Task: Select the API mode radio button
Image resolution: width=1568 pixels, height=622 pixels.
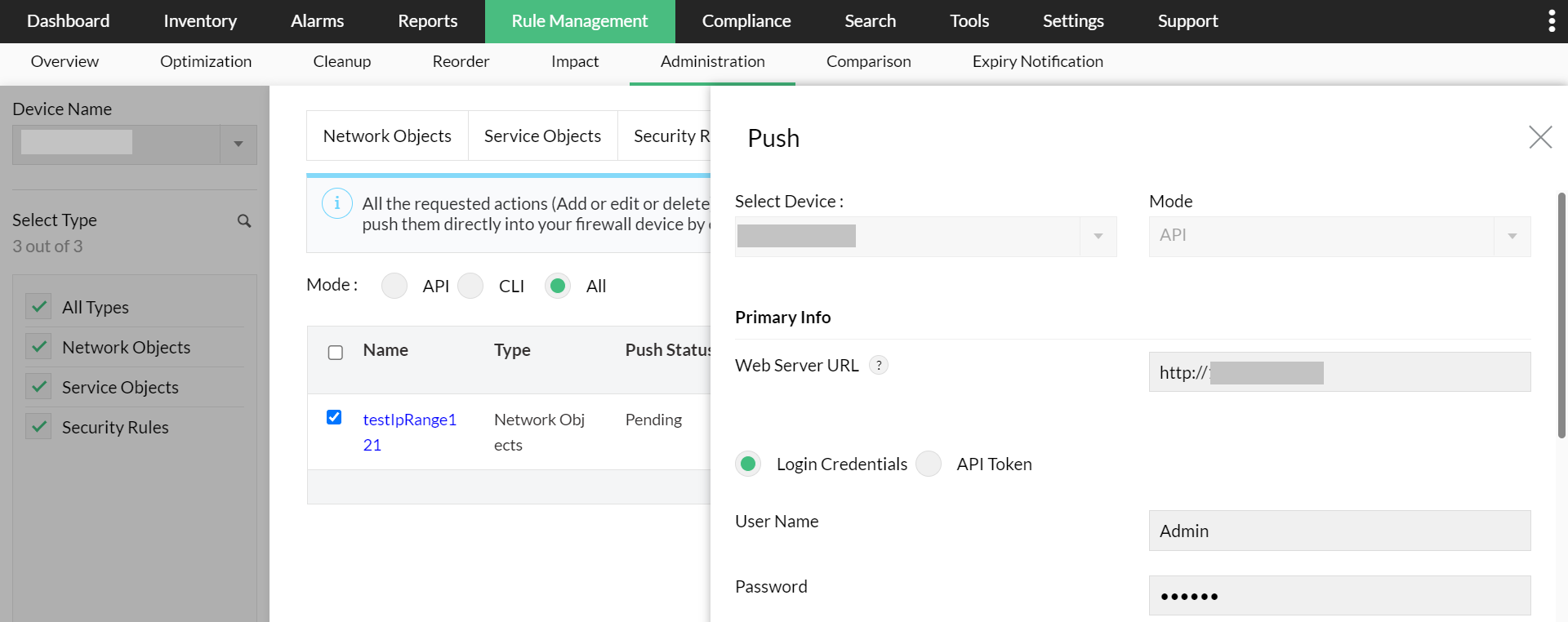Action: [394, 286]
